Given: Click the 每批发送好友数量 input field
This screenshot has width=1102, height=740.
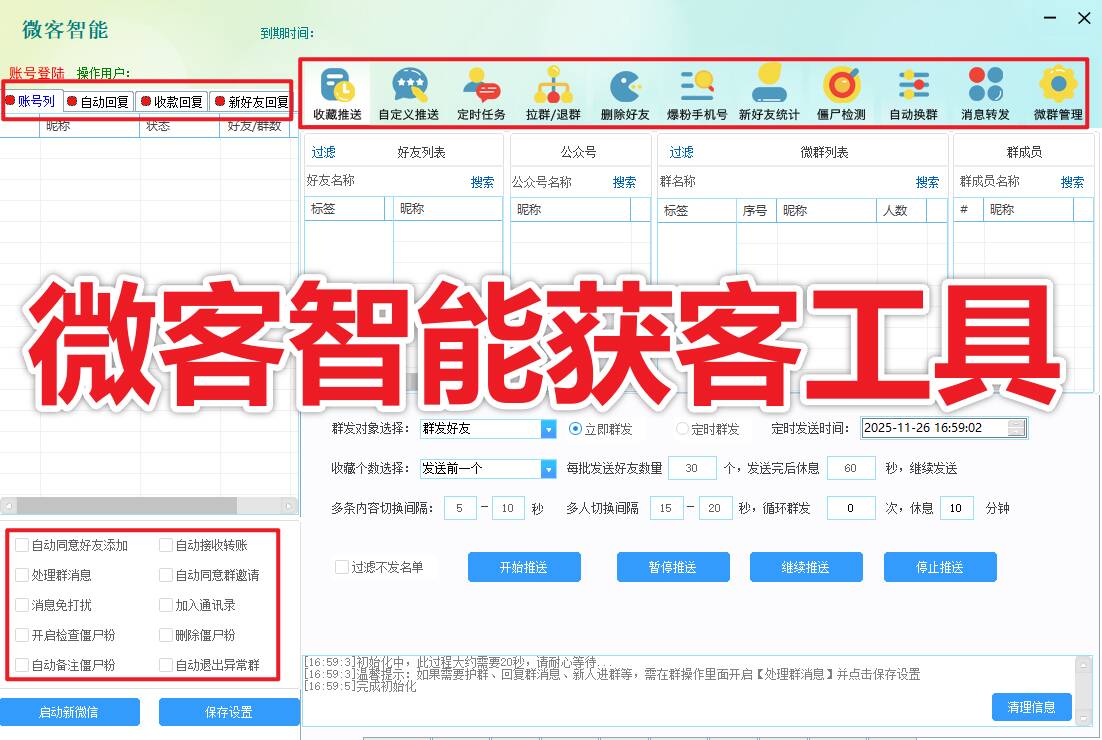Looking at the screenshot, I should [691, 468].
